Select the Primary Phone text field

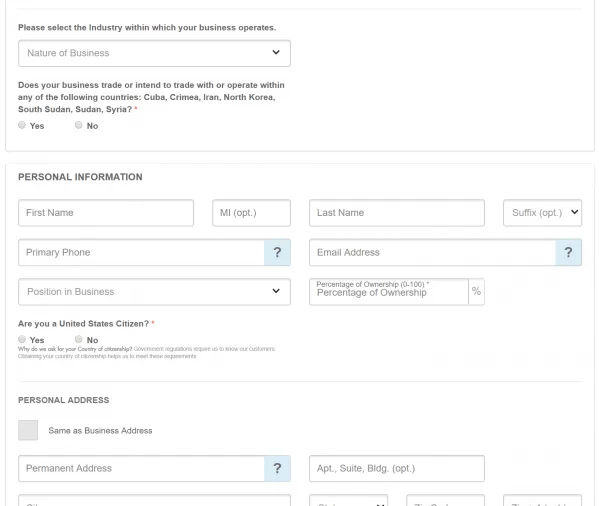pyautogui.click(x=140, y=253)
